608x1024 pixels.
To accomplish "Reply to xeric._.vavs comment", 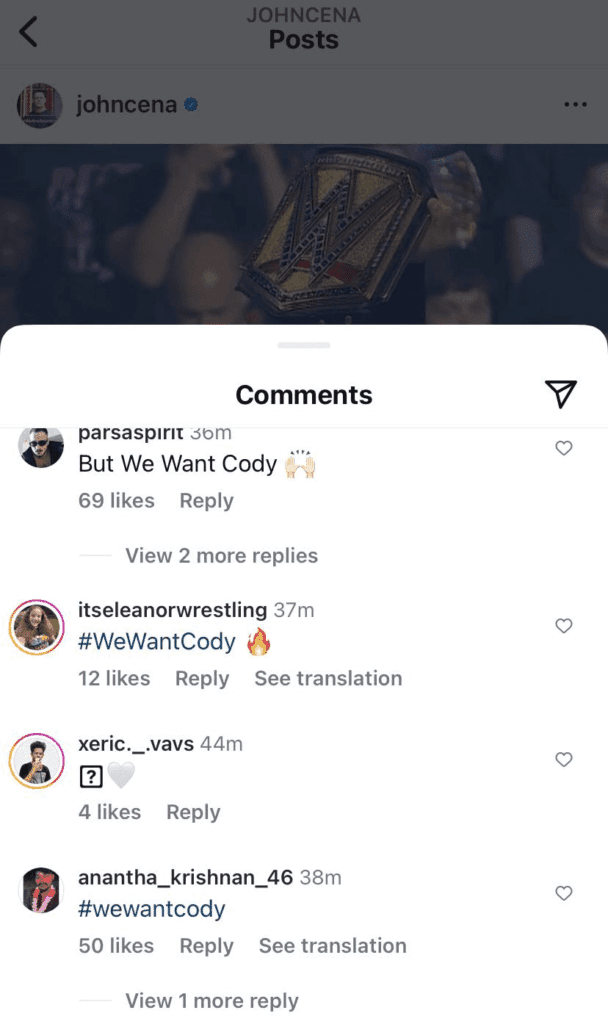I will coord(193,812).
